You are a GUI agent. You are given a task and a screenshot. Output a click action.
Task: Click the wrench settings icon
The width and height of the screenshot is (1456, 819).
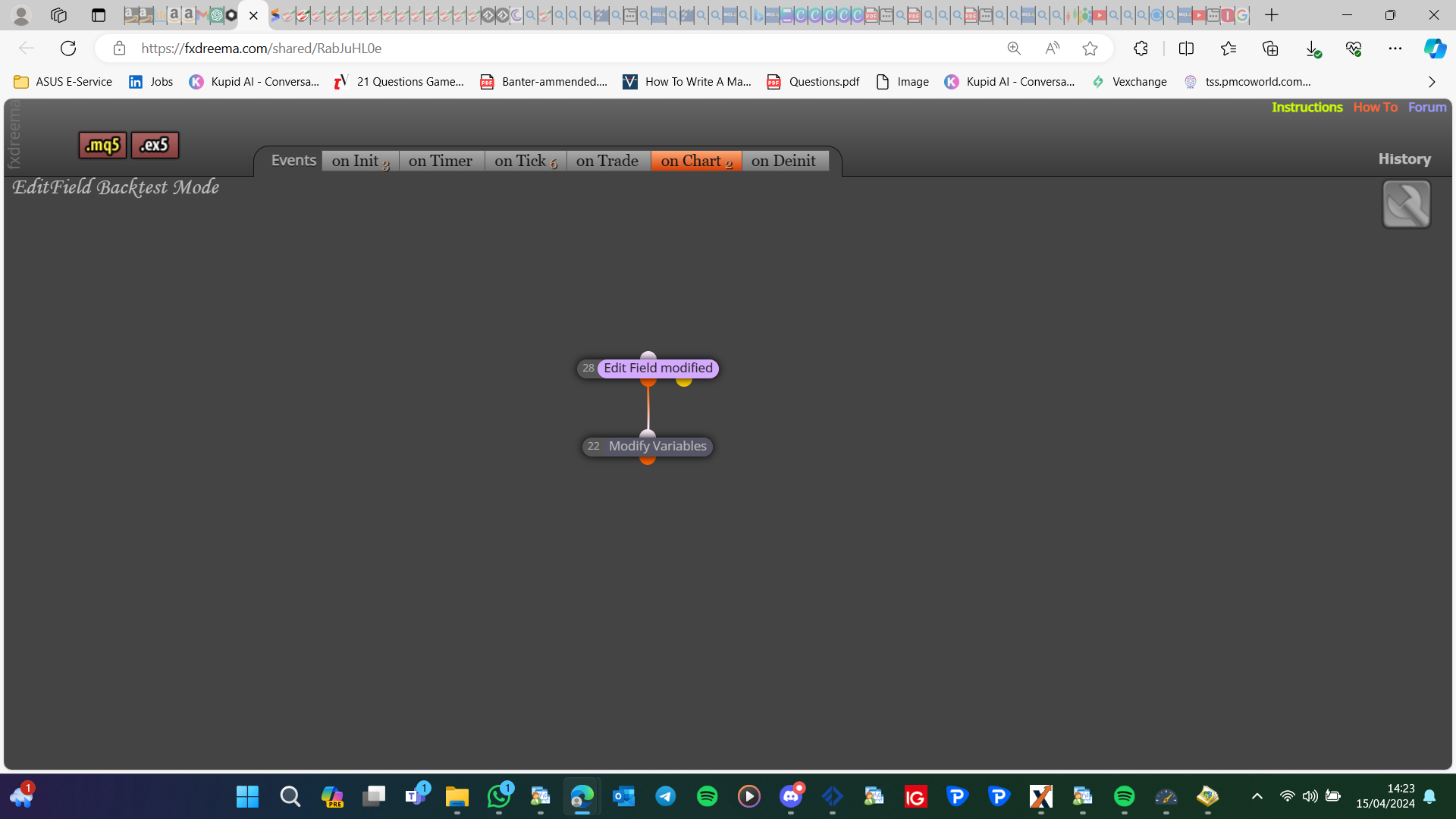pos(1406,204)
